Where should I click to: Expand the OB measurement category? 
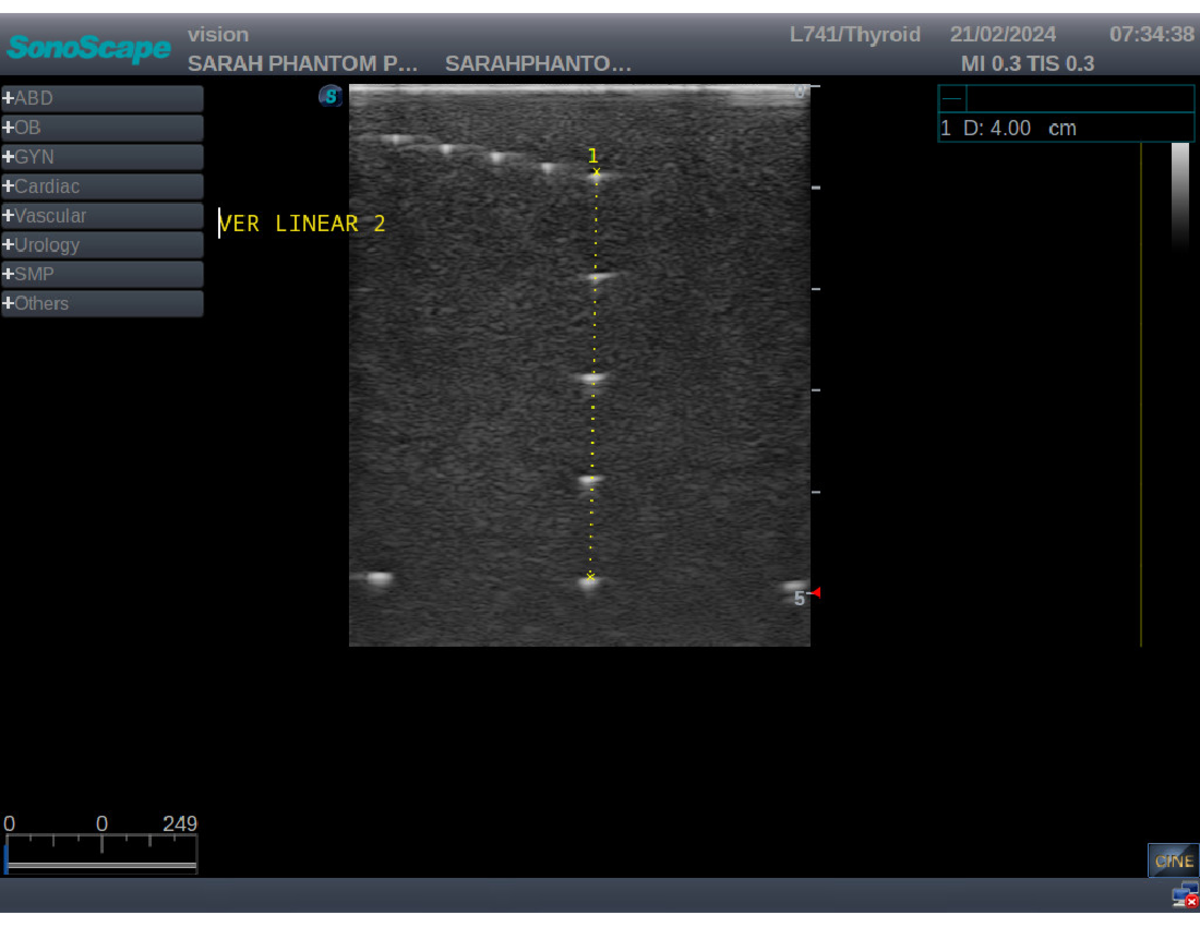[102, 128]
